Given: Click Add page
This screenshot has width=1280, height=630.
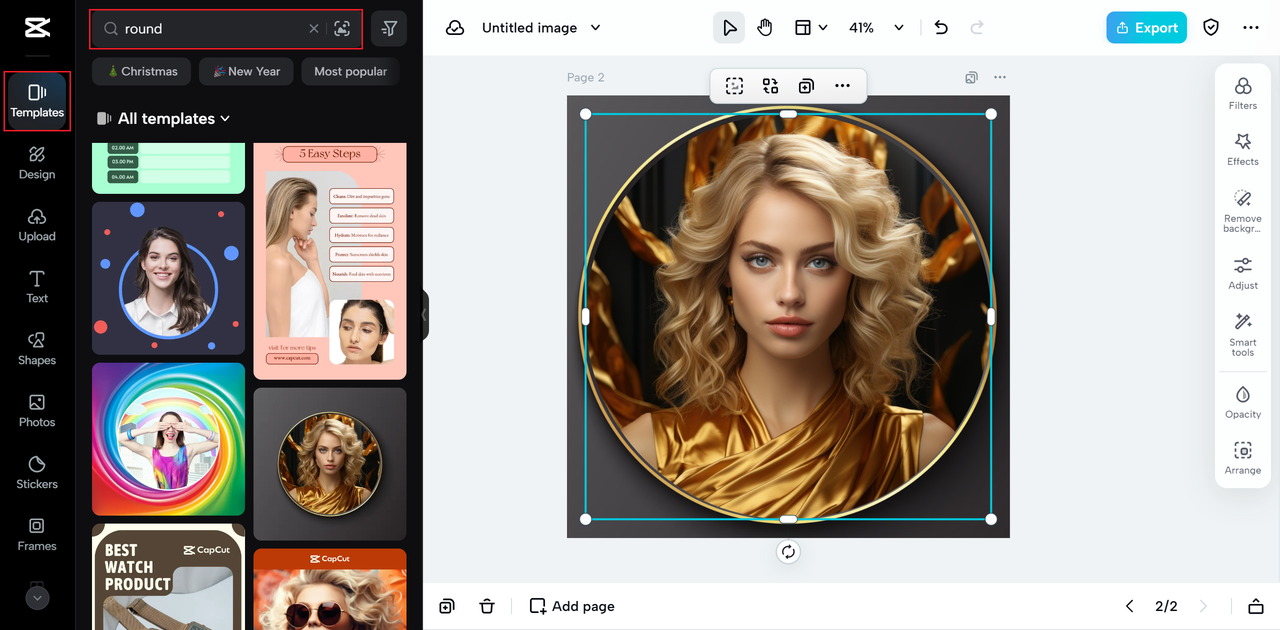Looking at the screenshot, I should click(x=572, y=606).
